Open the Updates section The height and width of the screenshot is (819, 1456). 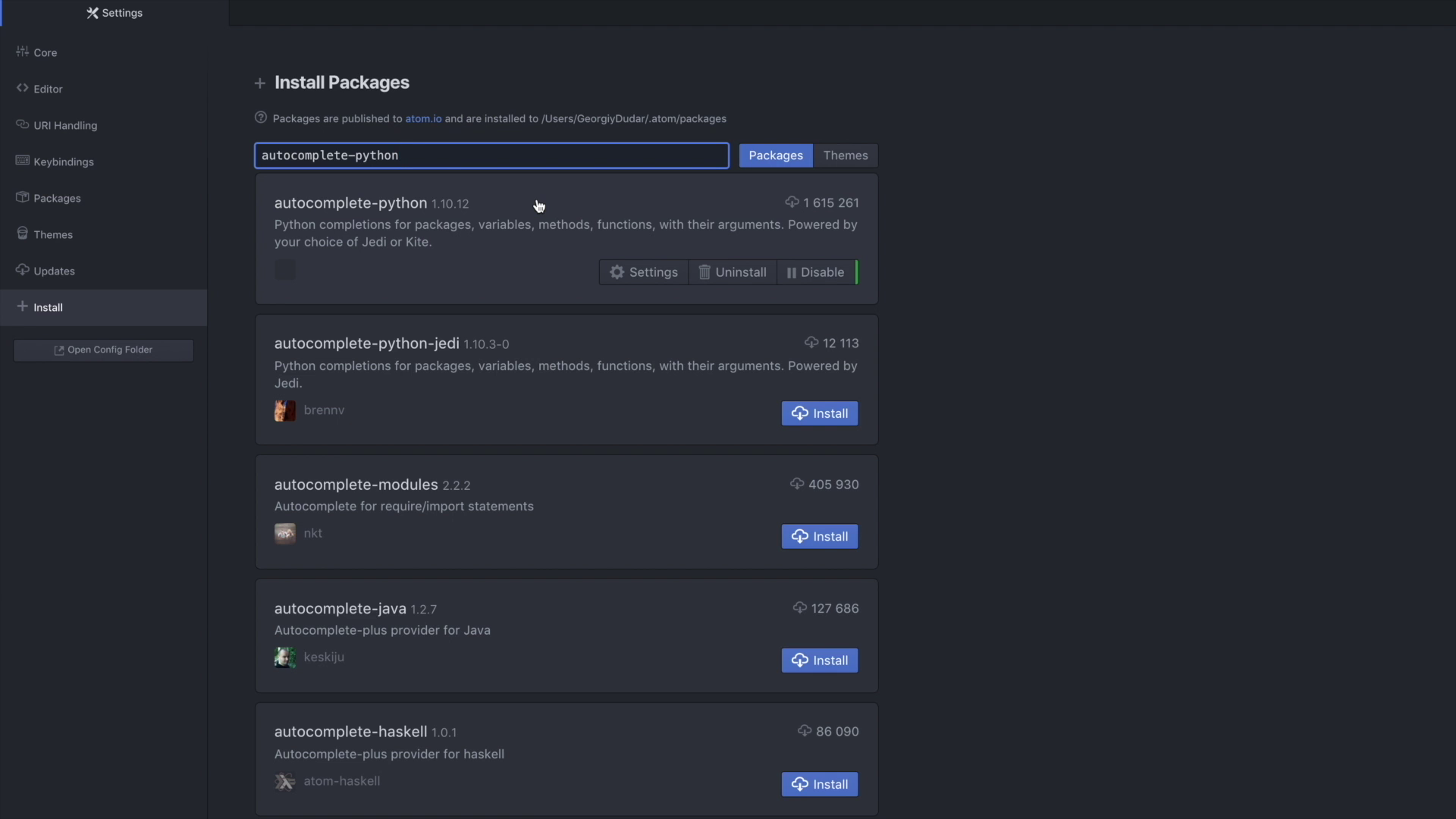coord(53,270)
